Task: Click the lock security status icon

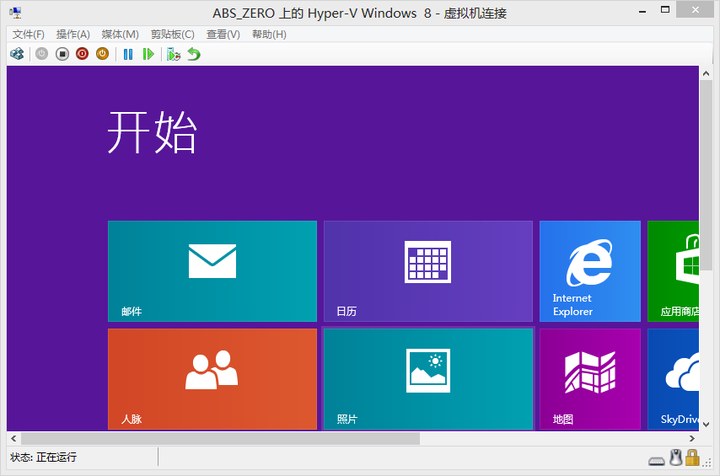Action: 692,458
